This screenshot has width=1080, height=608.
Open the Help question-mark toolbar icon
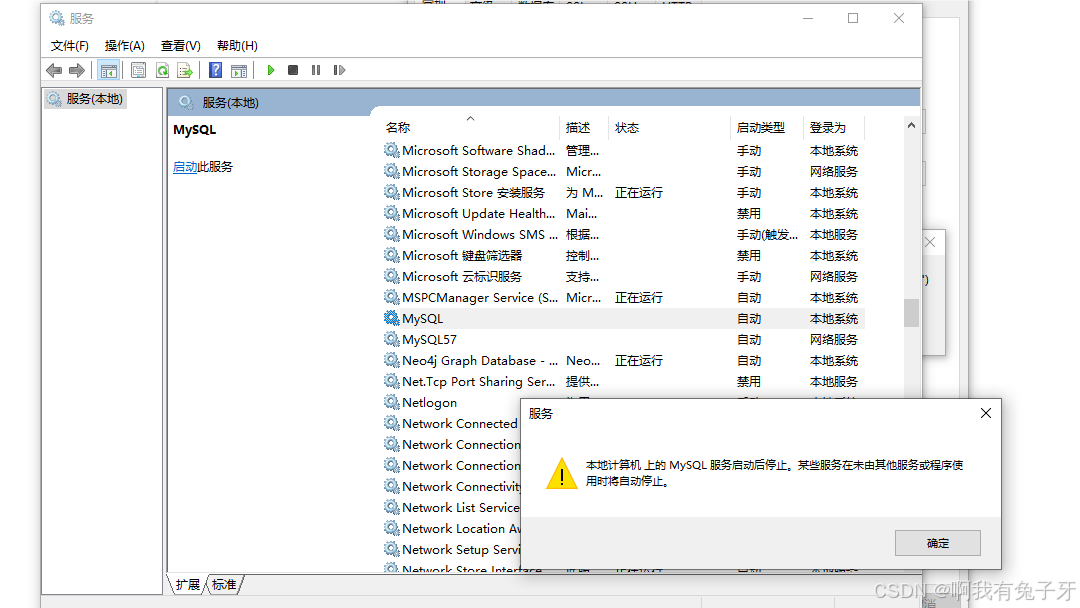coord(216,70)
